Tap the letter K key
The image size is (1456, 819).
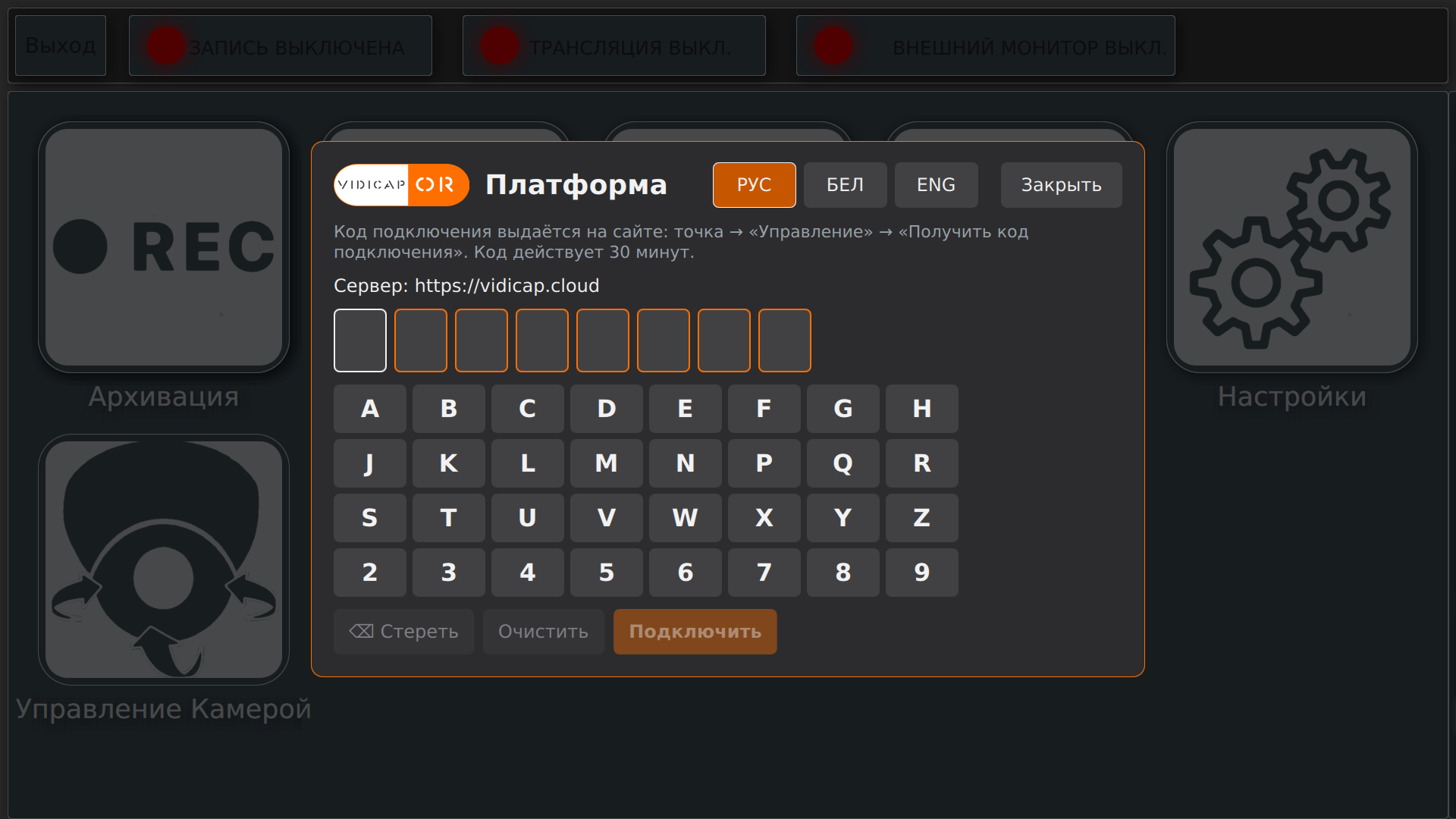449,463
